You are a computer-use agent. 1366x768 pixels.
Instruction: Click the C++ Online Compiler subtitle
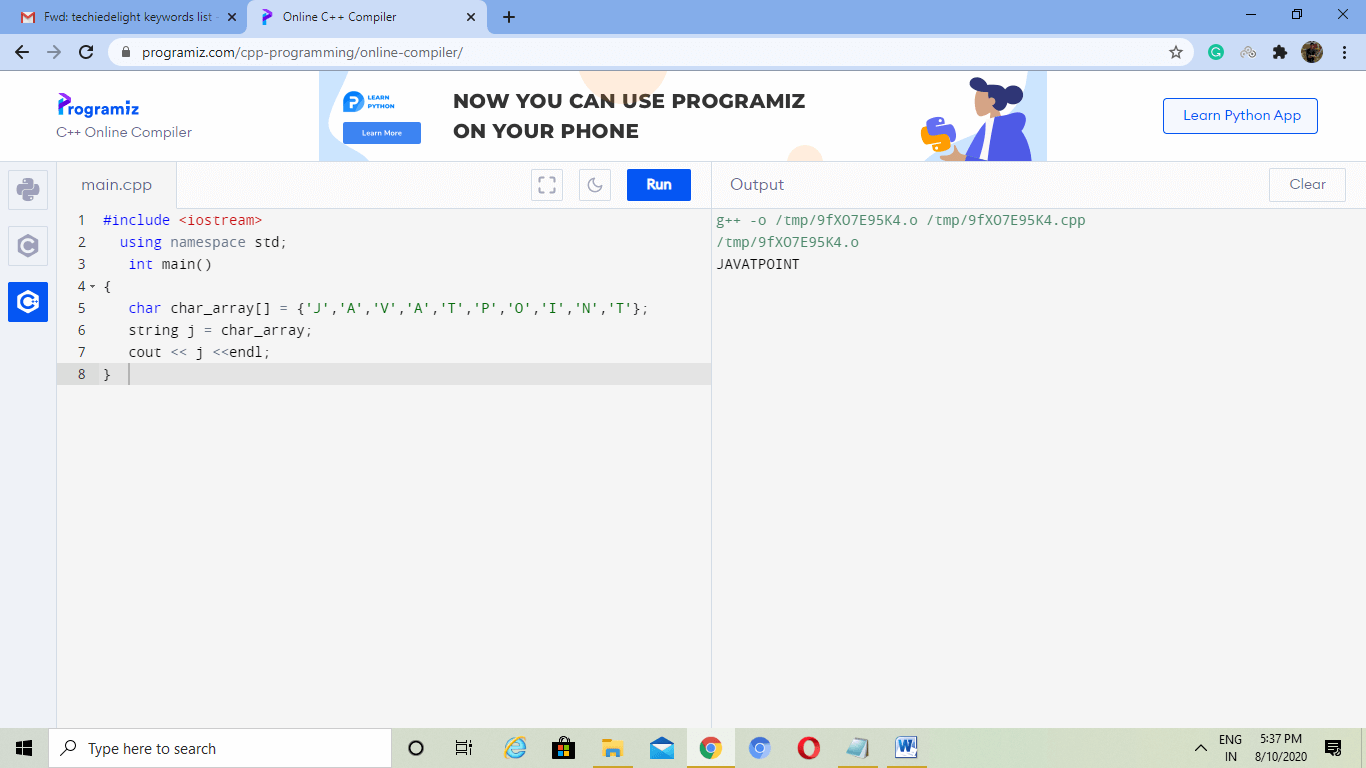[124, 132]
